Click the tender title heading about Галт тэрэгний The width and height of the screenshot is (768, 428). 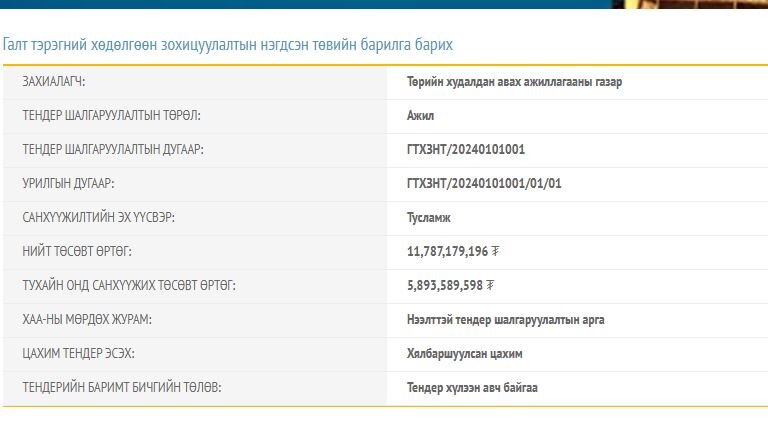(x=228, y=45)
